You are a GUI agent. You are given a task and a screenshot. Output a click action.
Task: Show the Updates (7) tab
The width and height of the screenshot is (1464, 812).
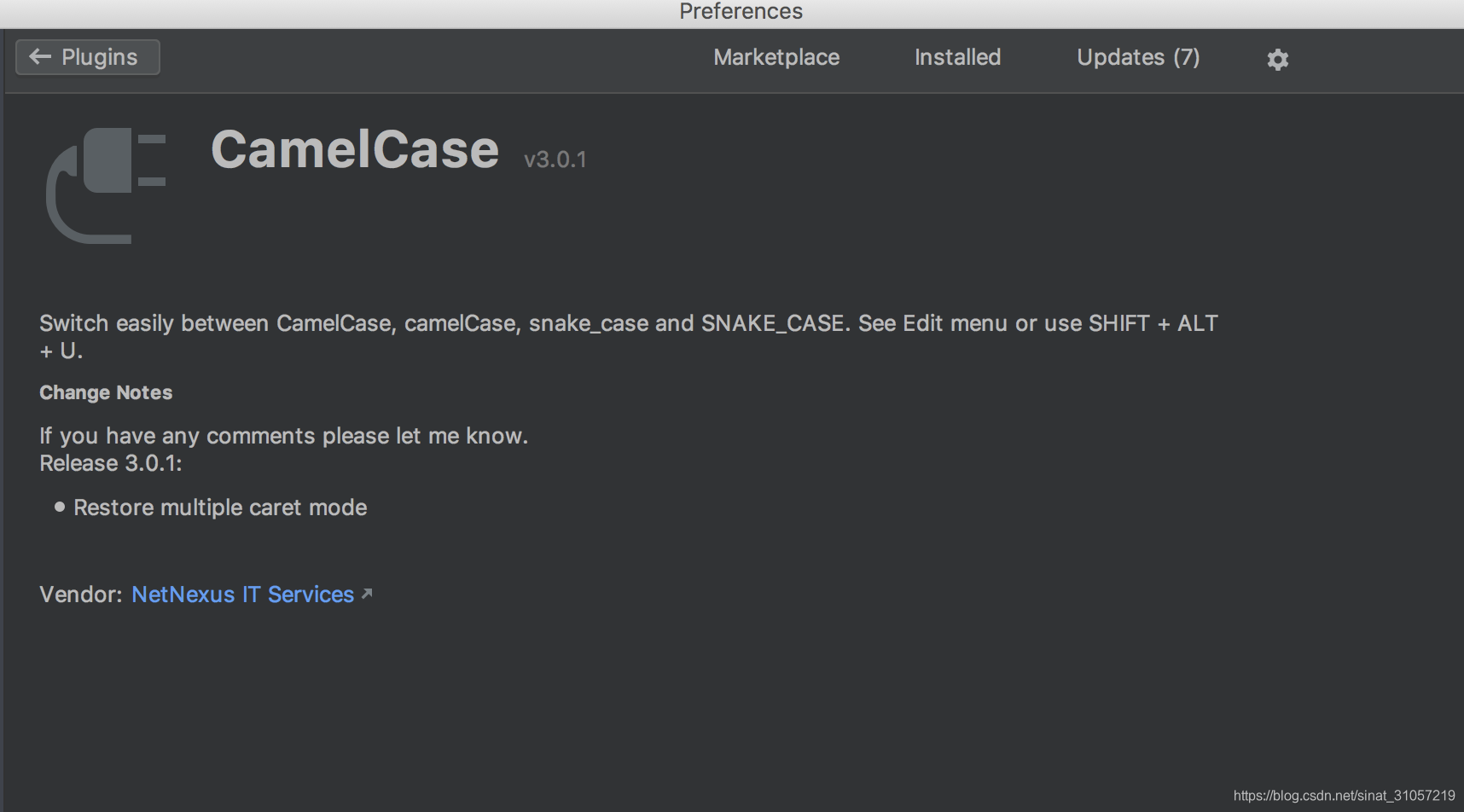(x=1138, y=57)
